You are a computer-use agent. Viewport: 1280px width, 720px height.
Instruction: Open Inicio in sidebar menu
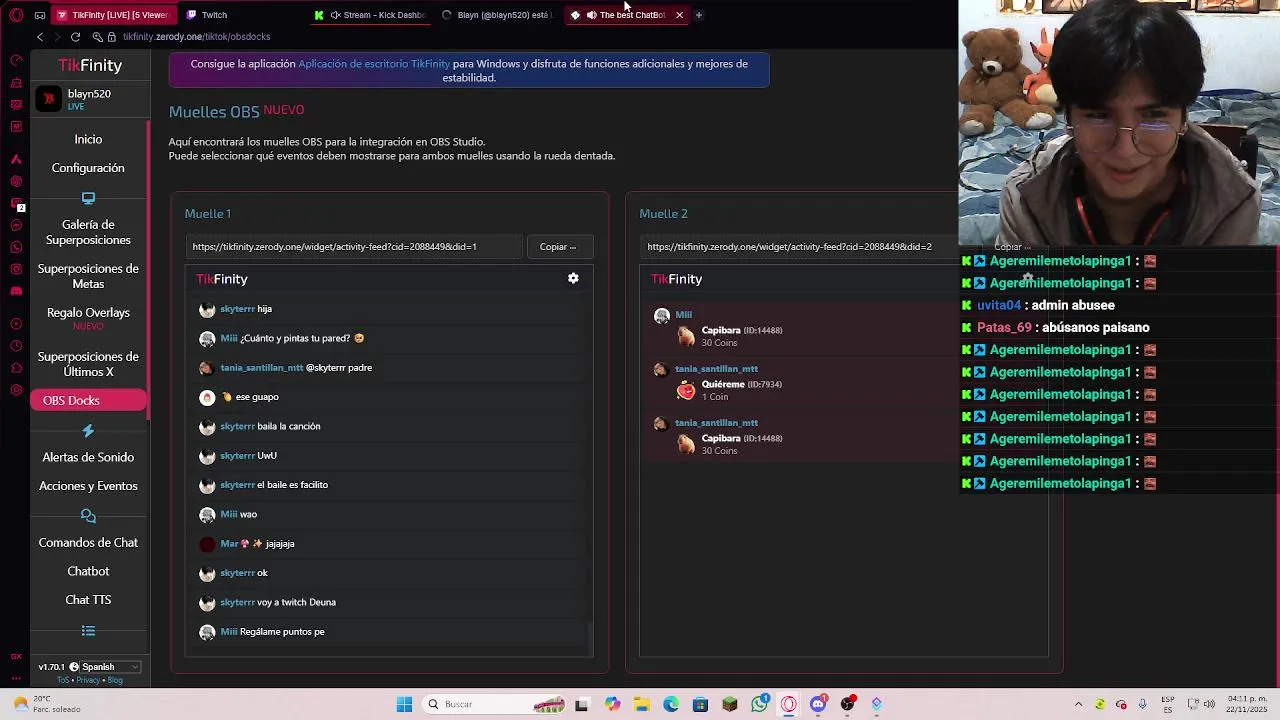pos(88,139)
